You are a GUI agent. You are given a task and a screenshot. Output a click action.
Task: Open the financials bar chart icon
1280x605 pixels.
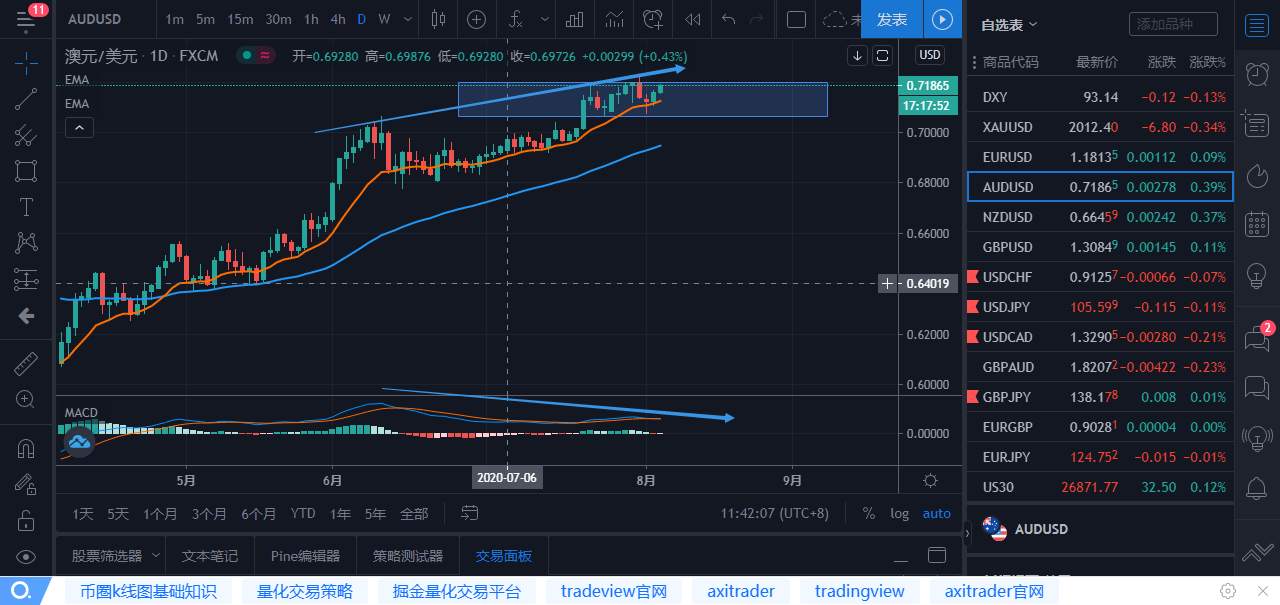point(575,19)
